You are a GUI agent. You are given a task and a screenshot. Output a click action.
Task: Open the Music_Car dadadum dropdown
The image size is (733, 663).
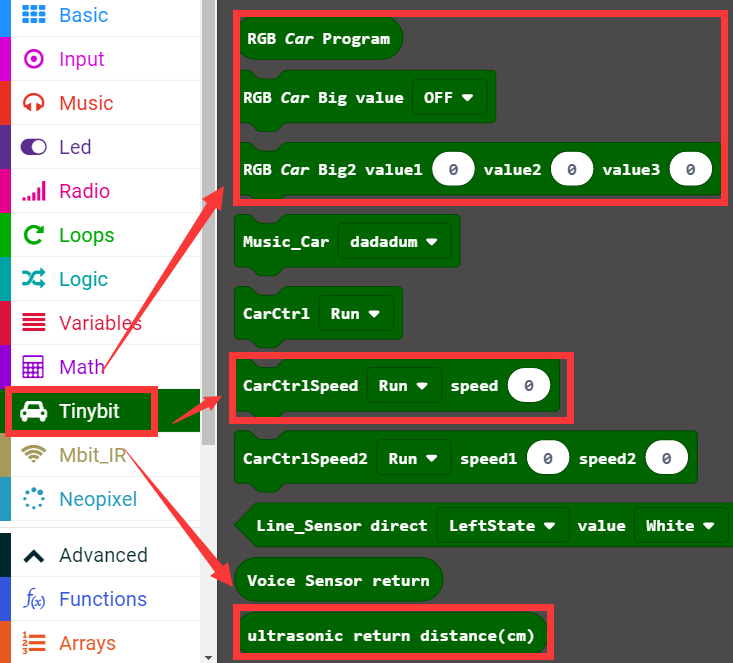pyautogui.click(x=394, y=241)
